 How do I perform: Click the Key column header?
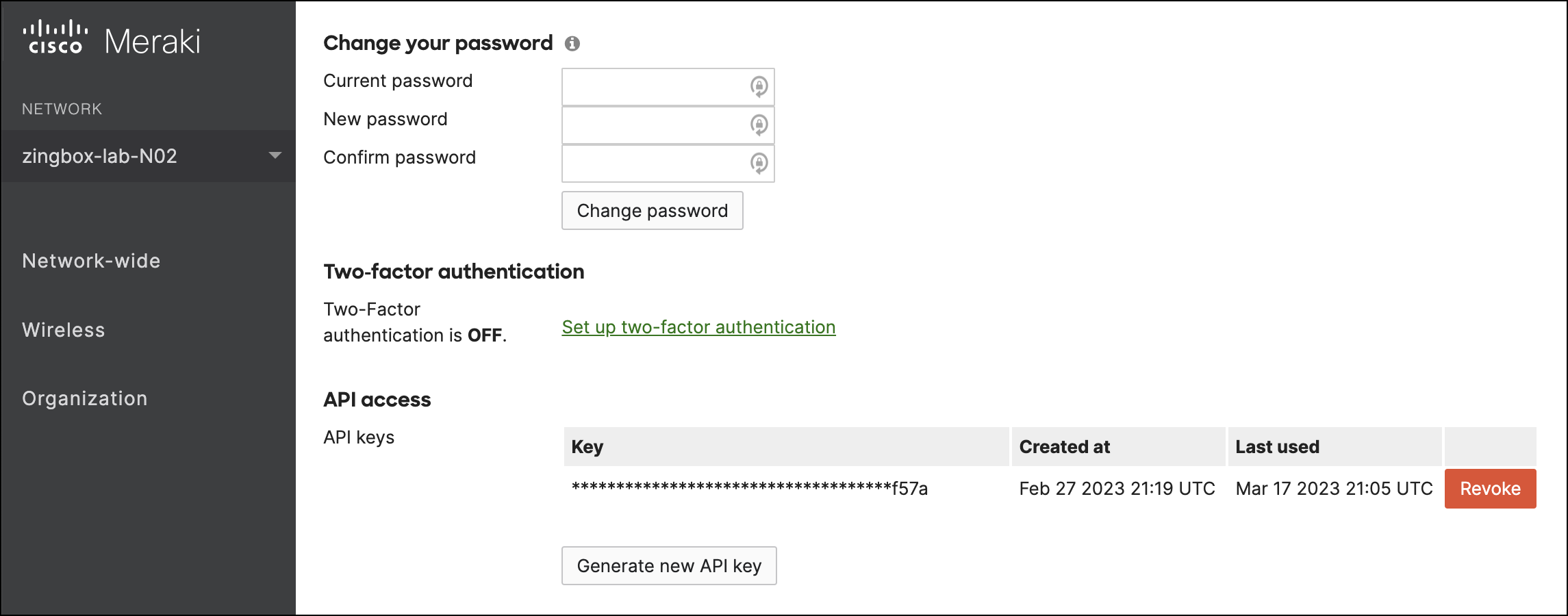click(x=587, y=447)
